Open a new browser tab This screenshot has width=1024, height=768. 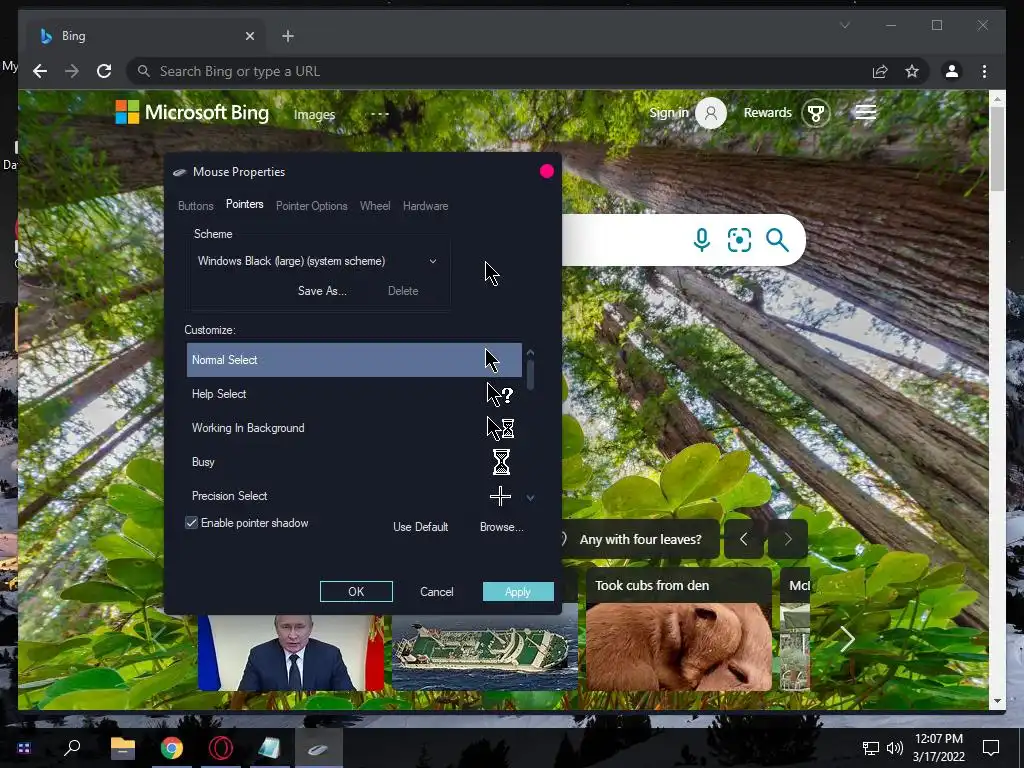[288, 36]
